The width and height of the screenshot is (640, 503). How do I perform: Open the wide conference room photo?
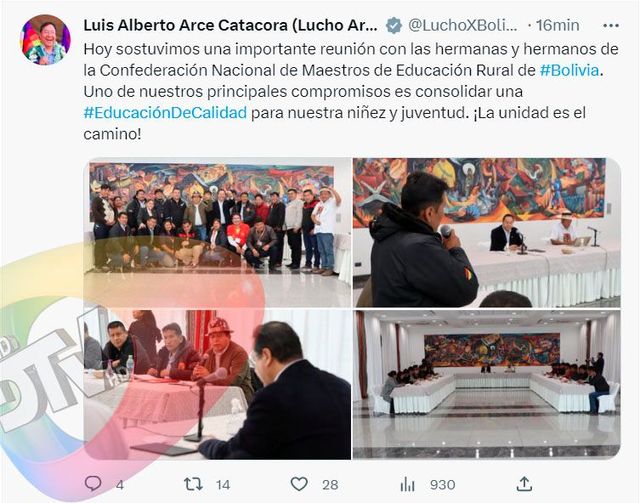(487, 385)
